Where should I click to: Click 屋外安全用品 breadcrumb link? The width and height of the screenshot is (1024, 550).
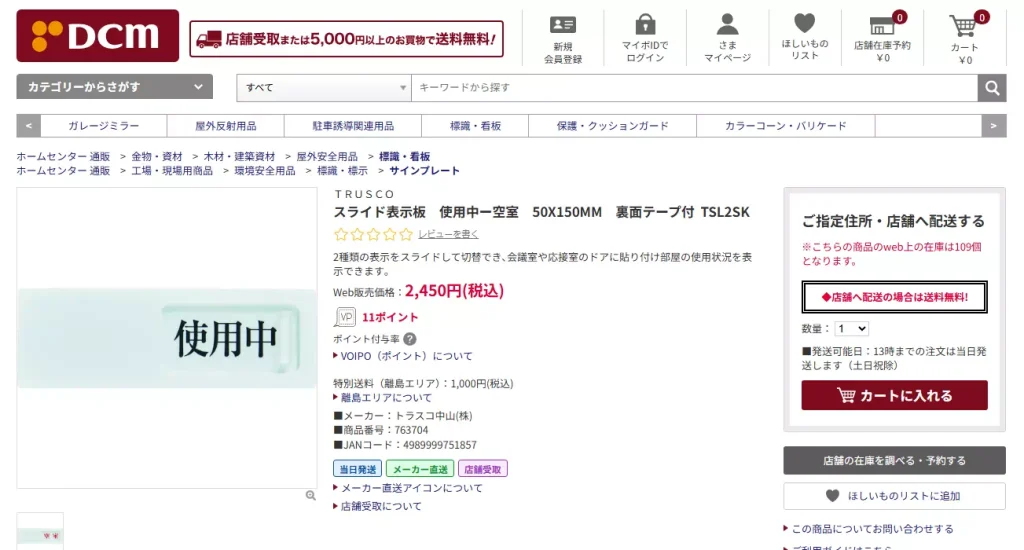(327, 156)
